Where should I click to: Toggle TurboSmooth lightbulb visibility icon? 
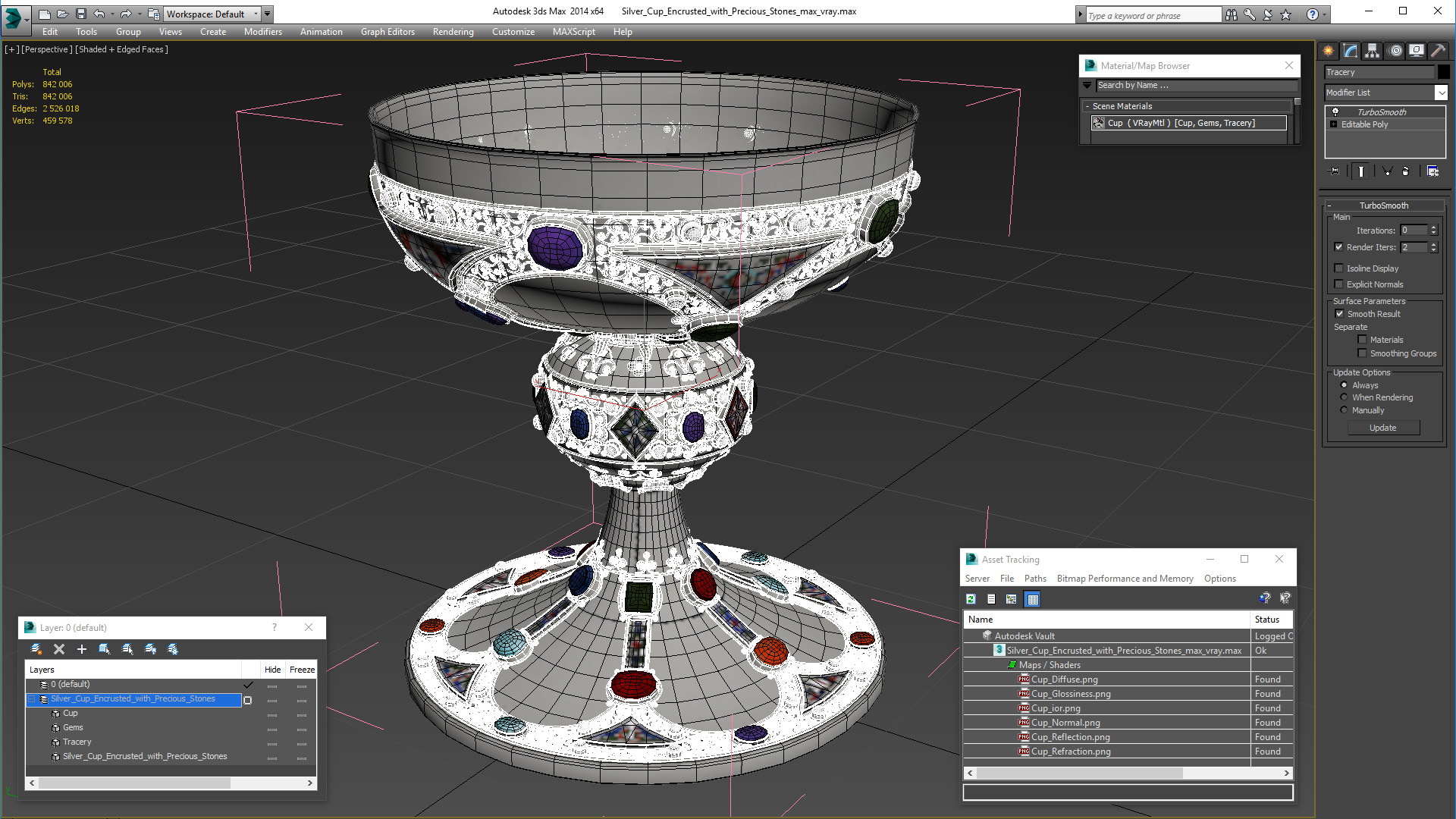(1335, 111)
